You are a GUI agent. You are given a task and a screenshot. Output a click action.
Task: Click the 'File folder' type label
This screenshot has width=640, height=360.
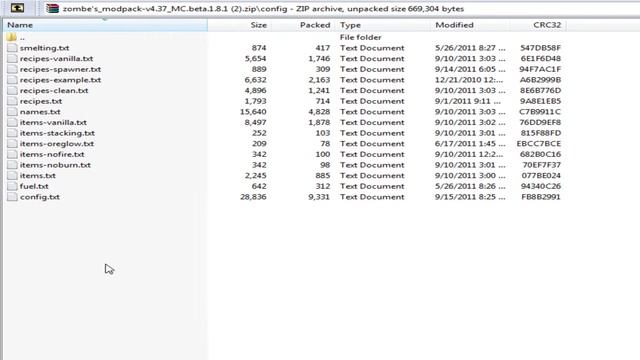click(x=360, y=37)
